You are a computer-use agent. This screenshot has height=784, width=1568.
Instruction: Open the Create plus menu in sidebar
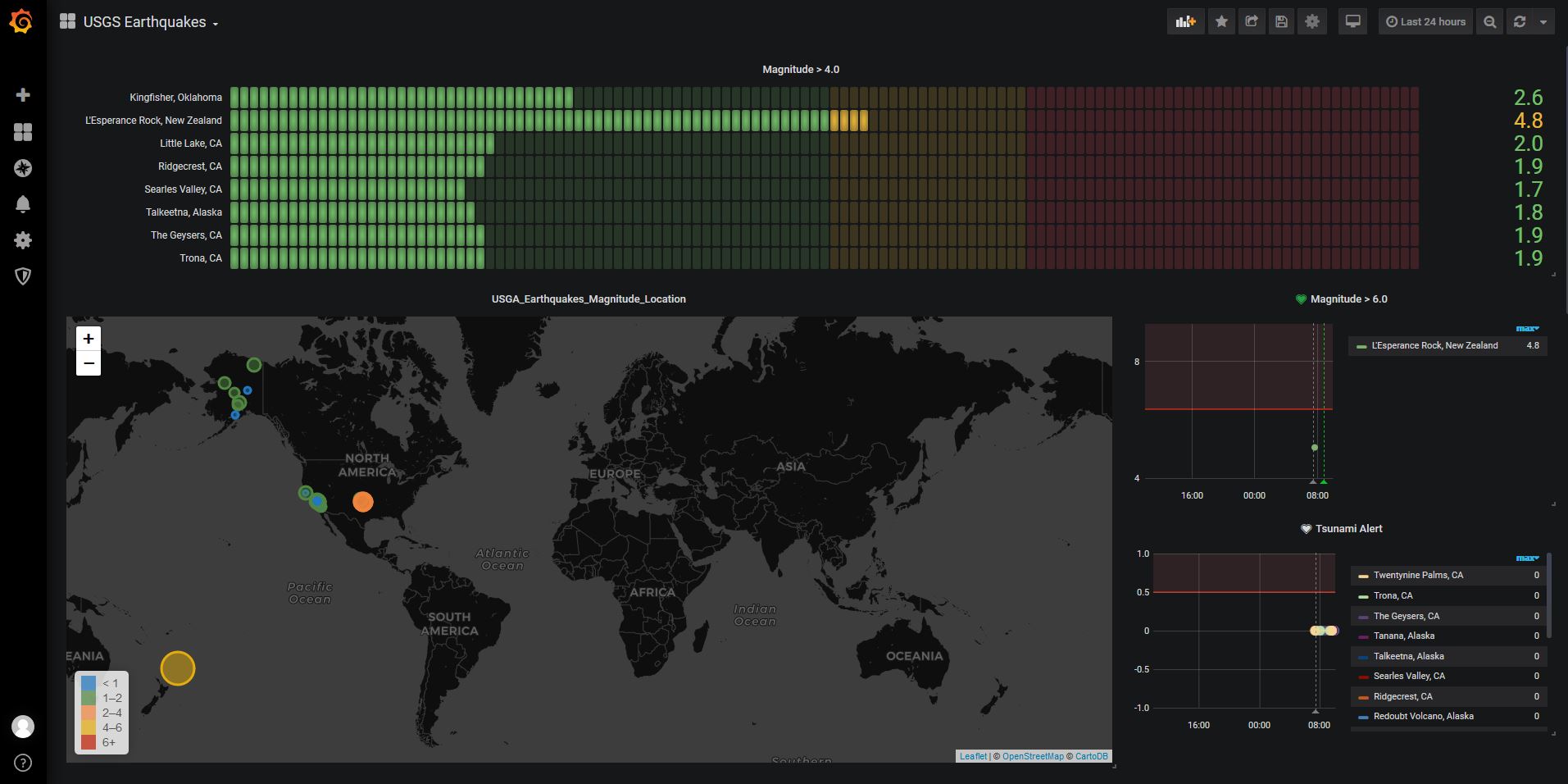pyautogui.click(x=23, y=95)
